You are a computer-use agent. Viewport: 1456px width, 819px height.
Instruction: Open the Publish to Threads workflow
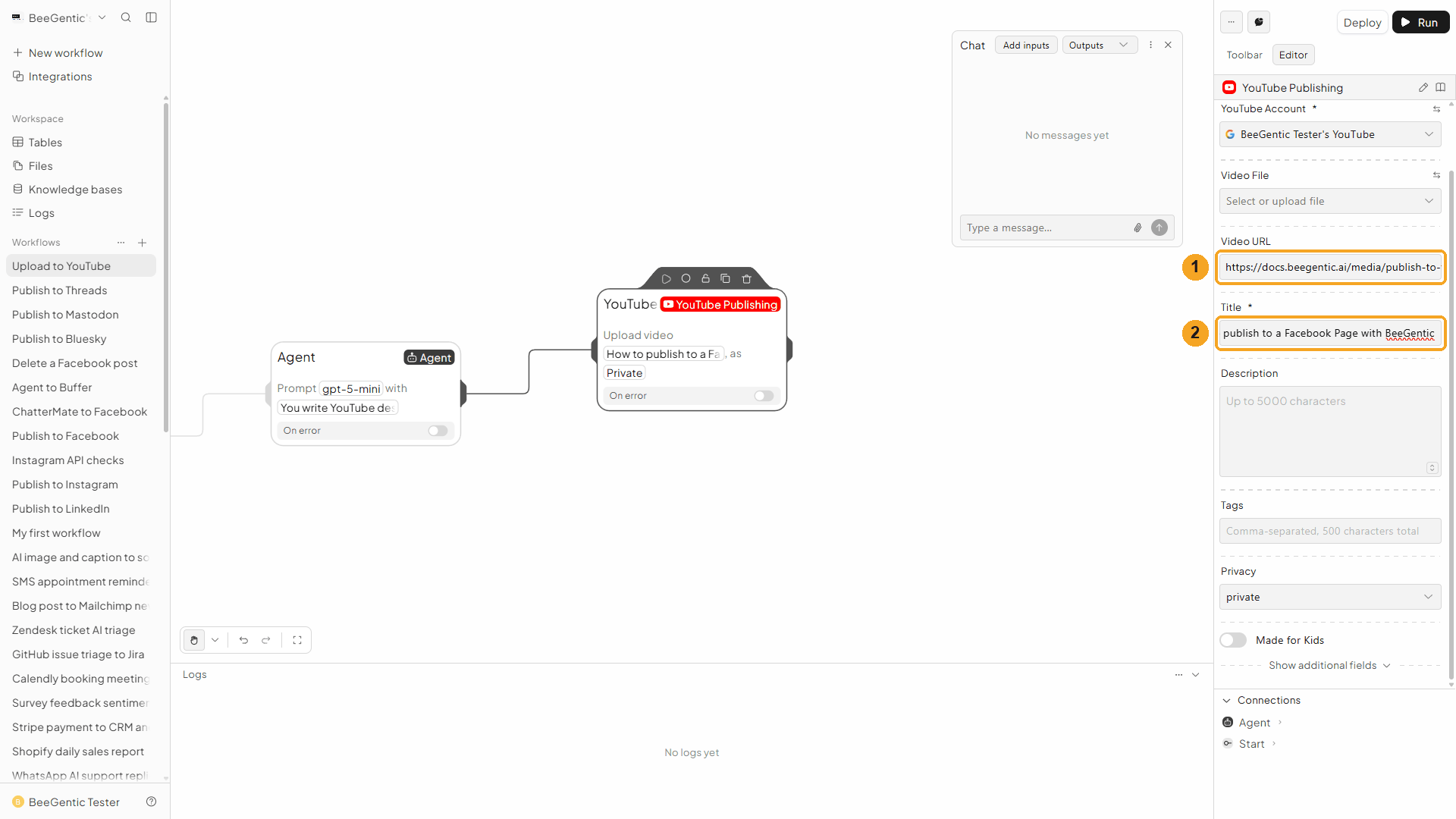pos(59,290)
